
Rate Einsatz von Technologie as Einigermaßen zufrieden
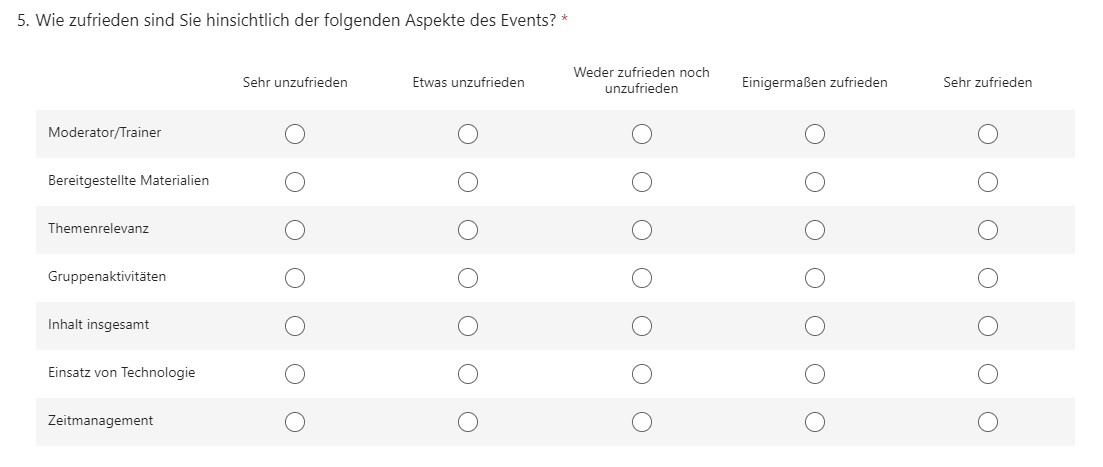(815, 373)
